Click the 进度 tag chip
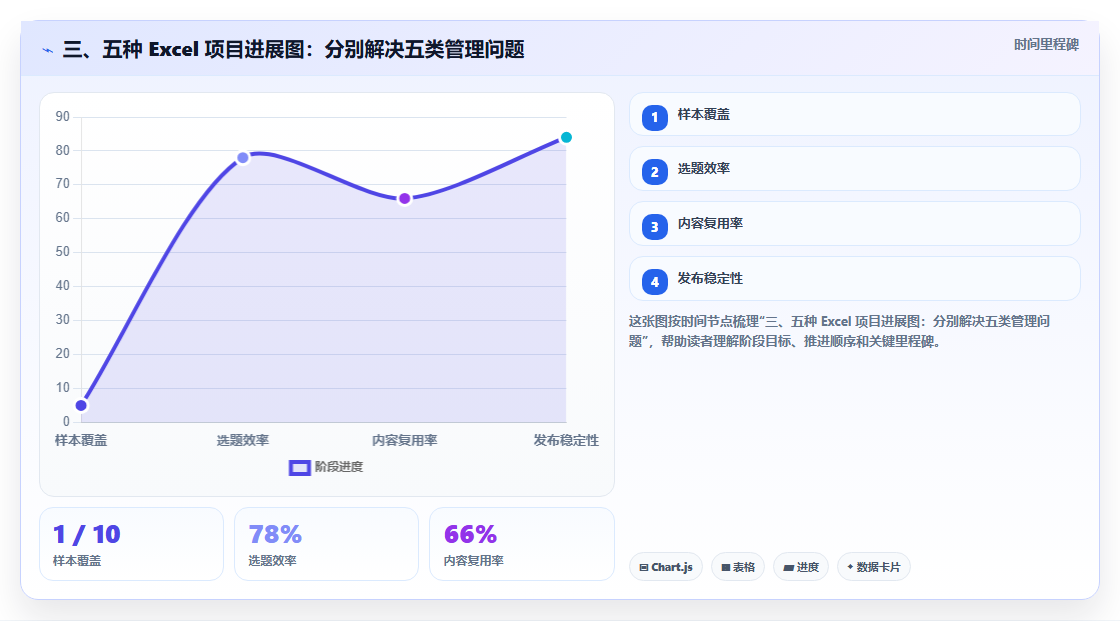The image size is (1120, 621). 801,567
